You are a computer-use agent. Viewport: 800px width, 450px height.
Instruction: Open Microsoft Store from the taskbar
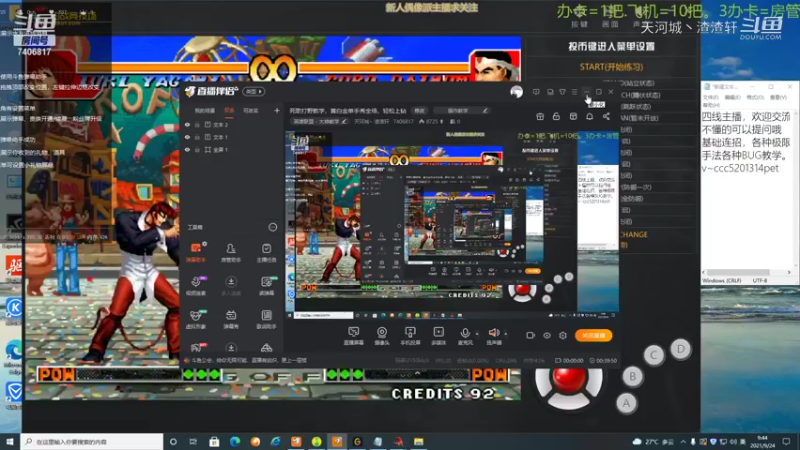[x=214, y=441]
